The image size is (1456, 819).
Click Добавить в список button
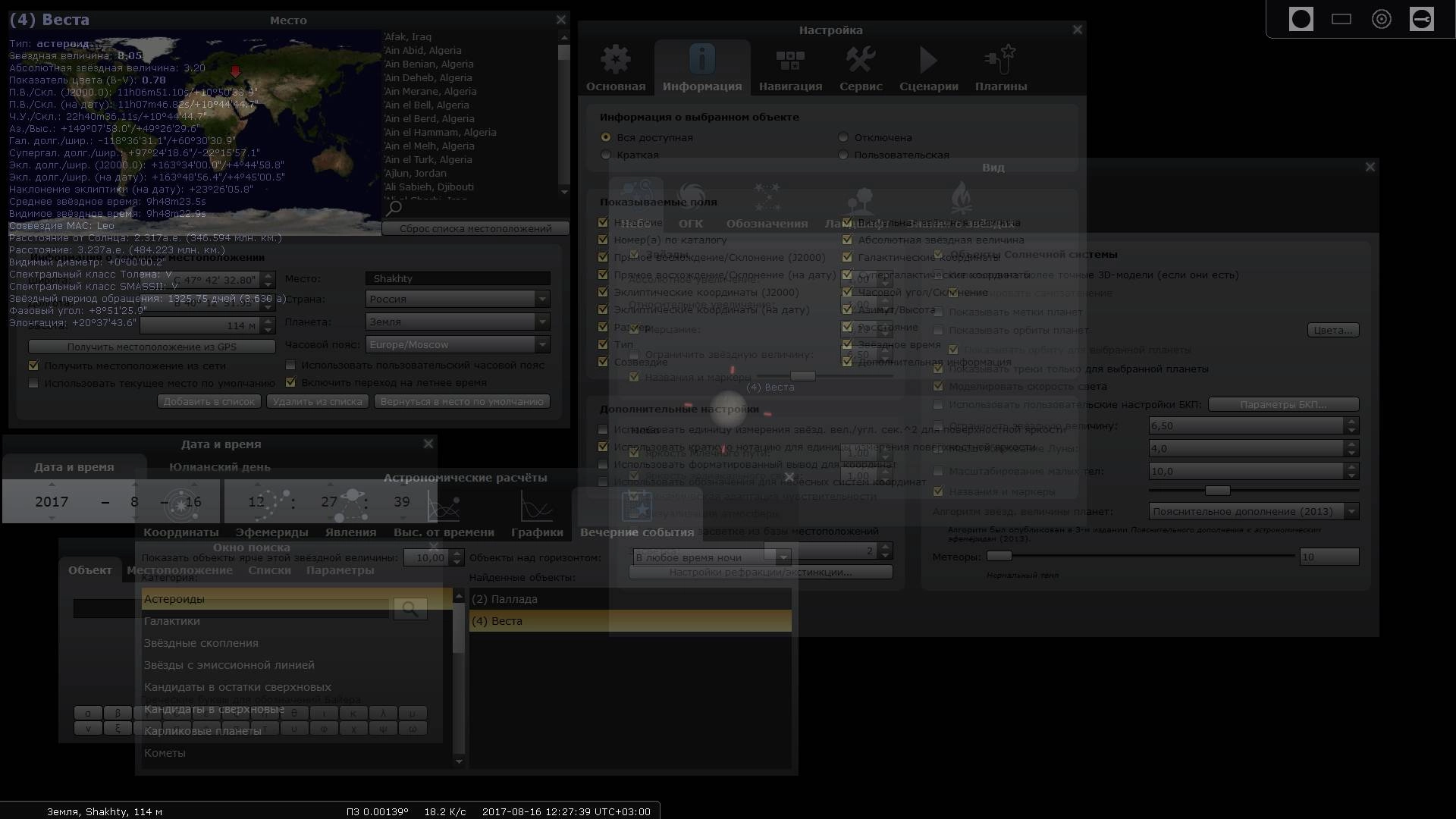click(209, 401)
